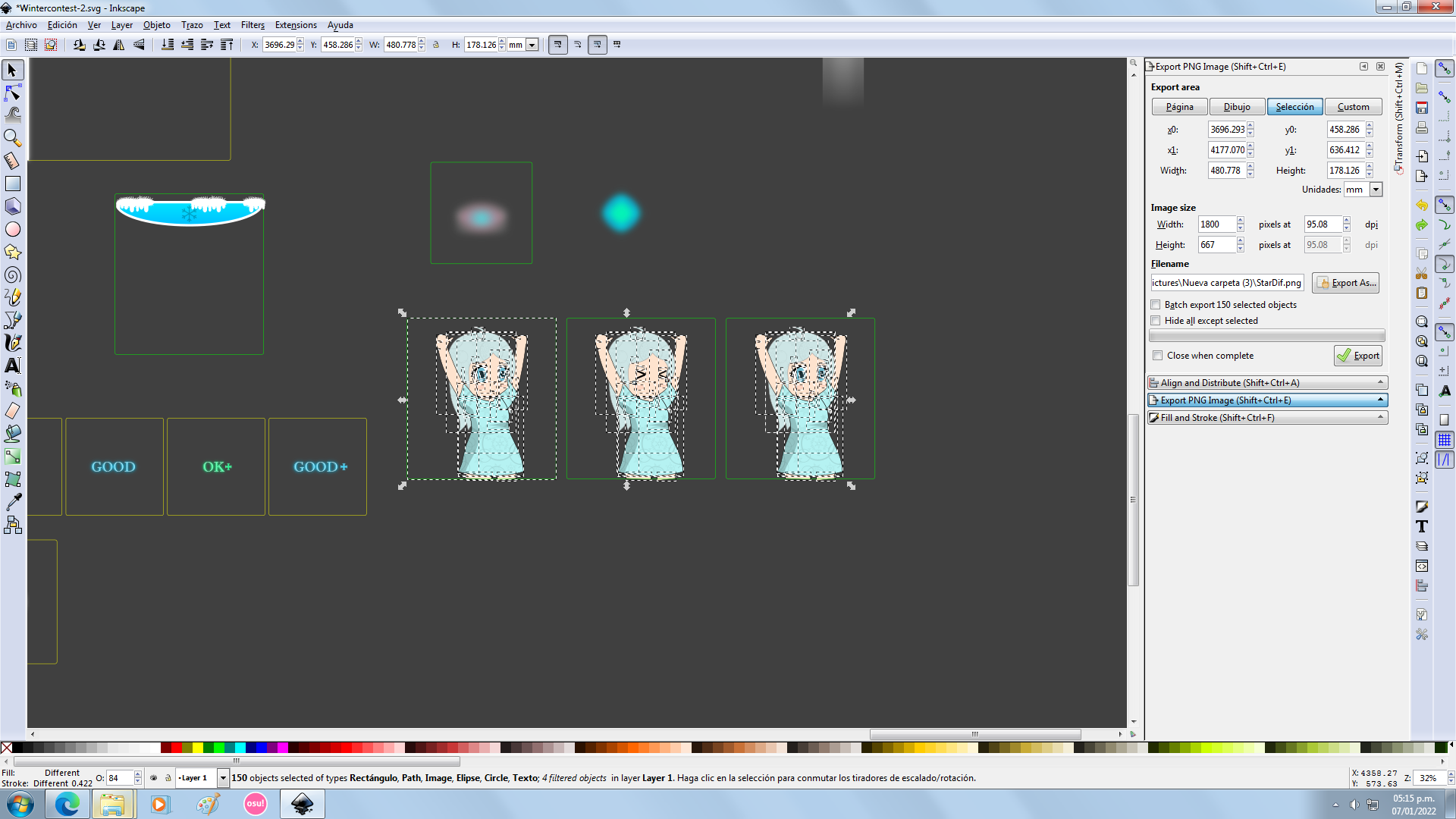Increase image Width pixel stepper
1456x819 pixels.
pyautogui.click(x=1241, y=221)
